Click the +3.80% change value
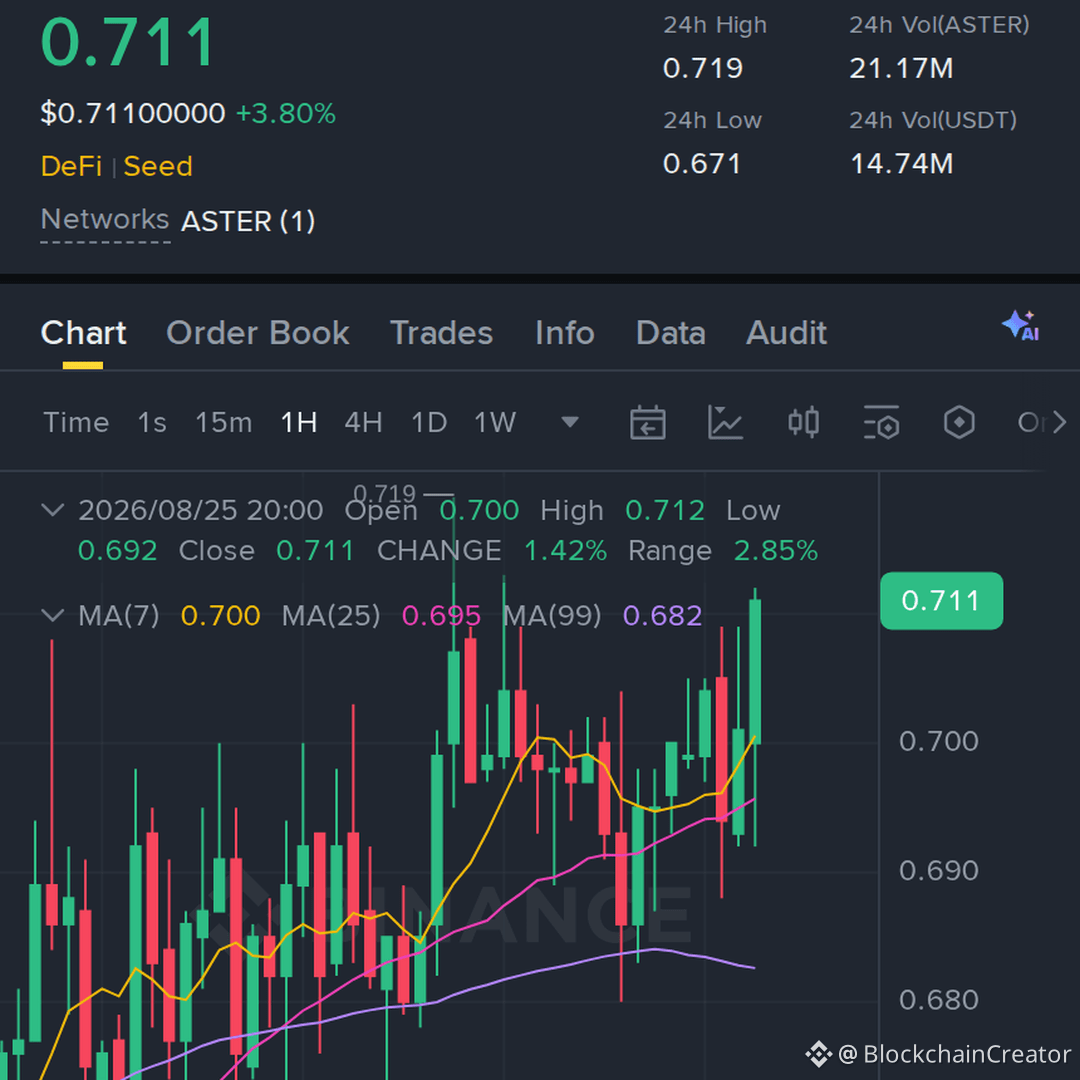The height and width of the screenshot is (1080, 1080). pyautogui.click(x=286, y=114)
